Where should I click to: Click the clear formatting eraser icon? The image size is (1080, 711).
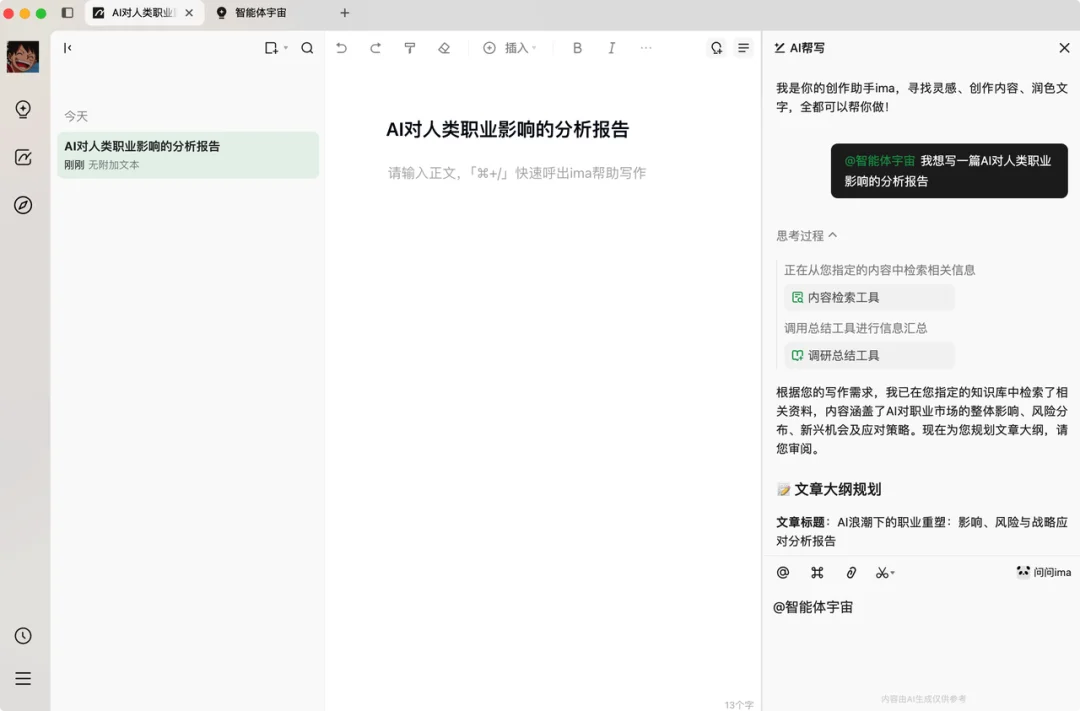coord(444,47)
